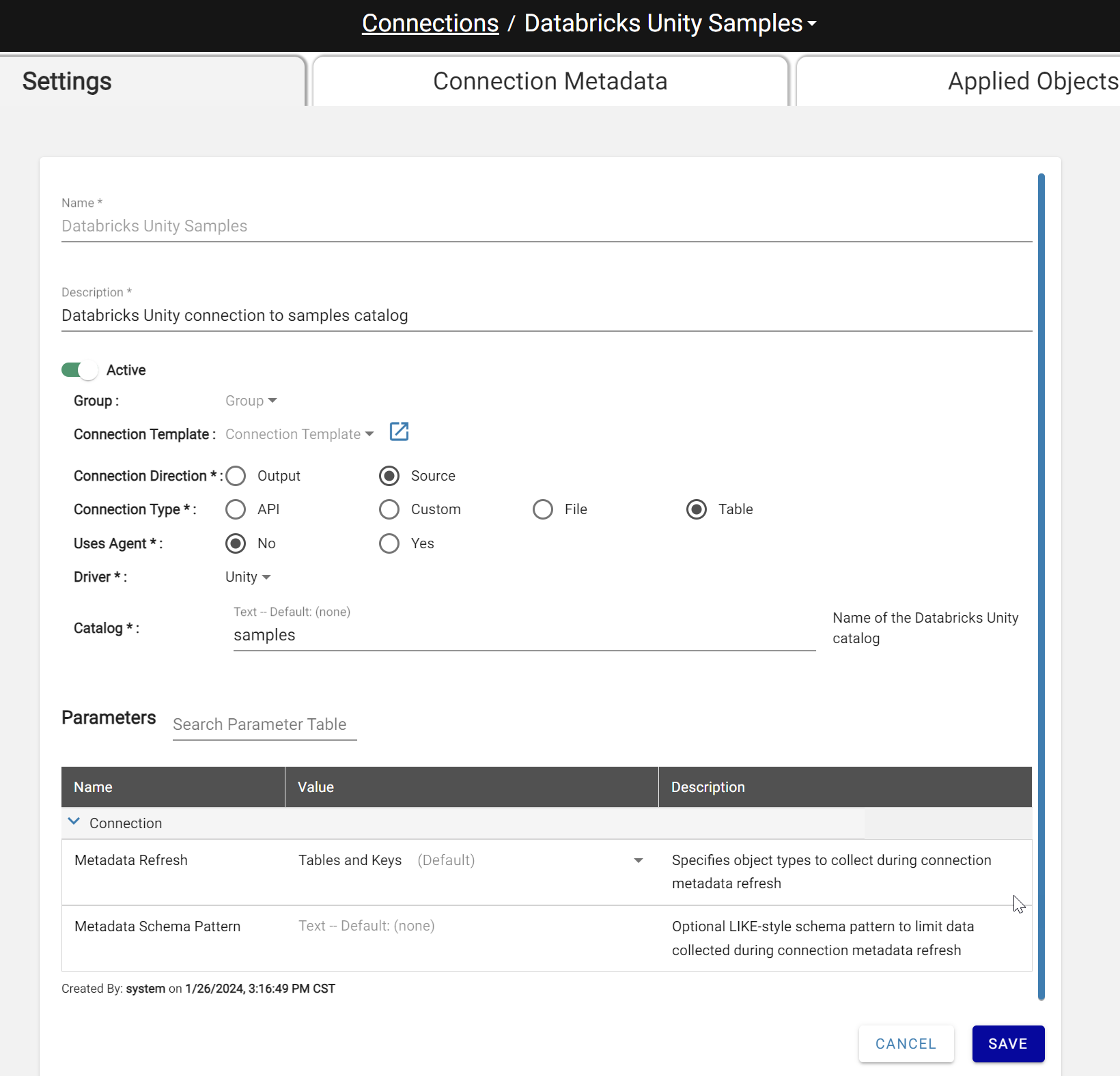Click the Parameters heading

pos(109,718)
